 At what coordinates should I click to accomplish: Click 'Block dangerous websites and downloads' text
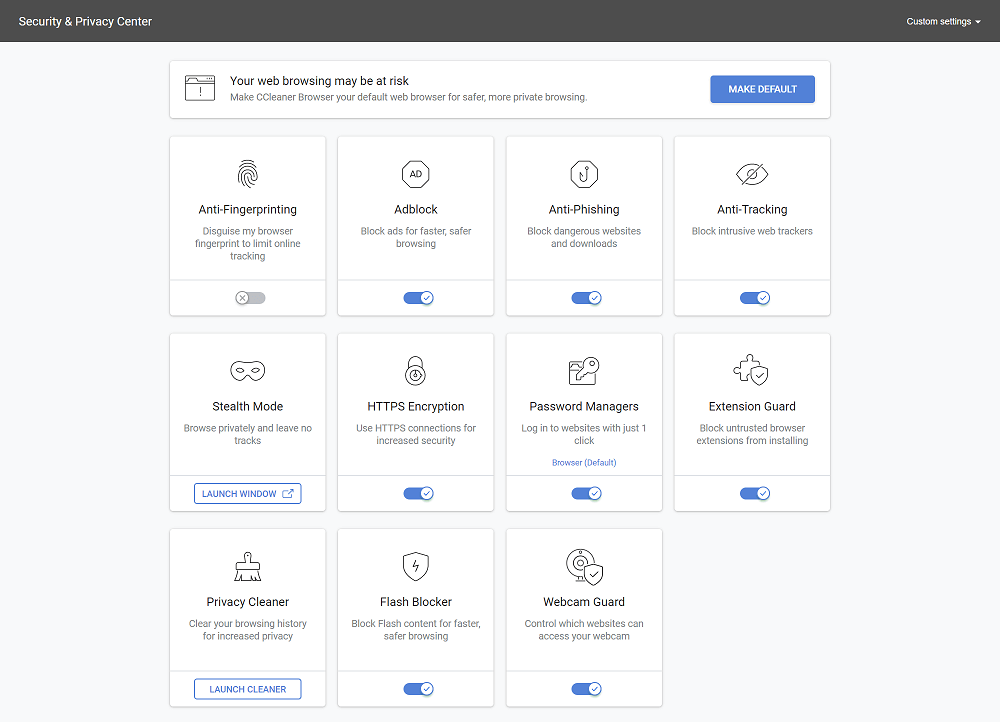coord(584,237)
